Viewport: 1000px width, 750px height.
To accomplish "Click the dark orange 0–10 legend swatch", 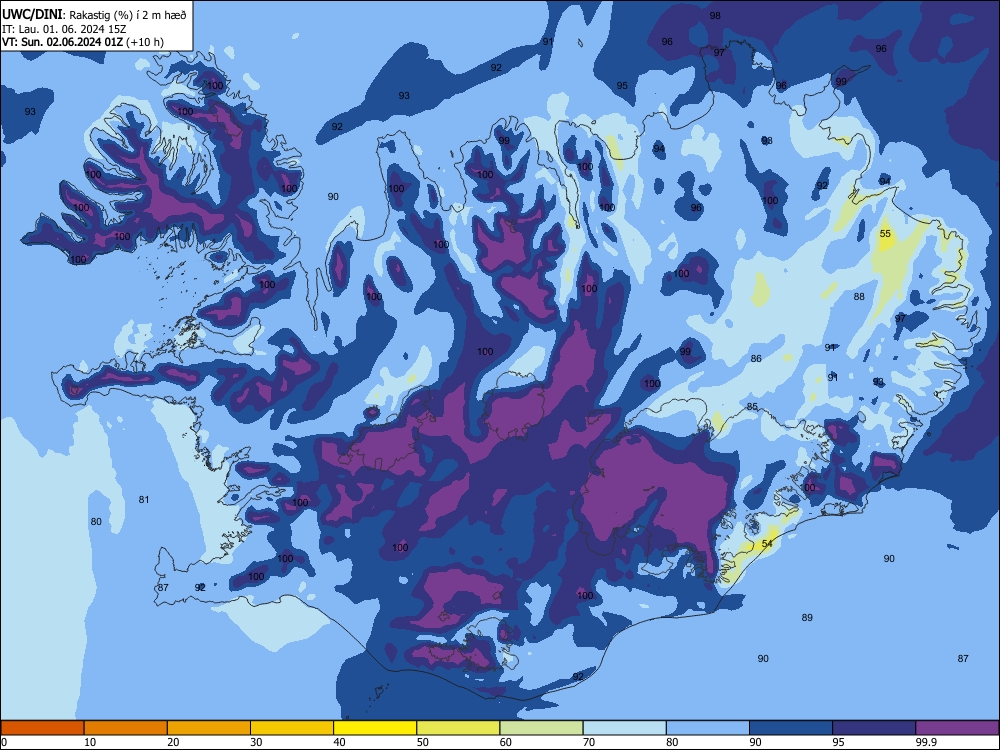I will coord(42,728).
